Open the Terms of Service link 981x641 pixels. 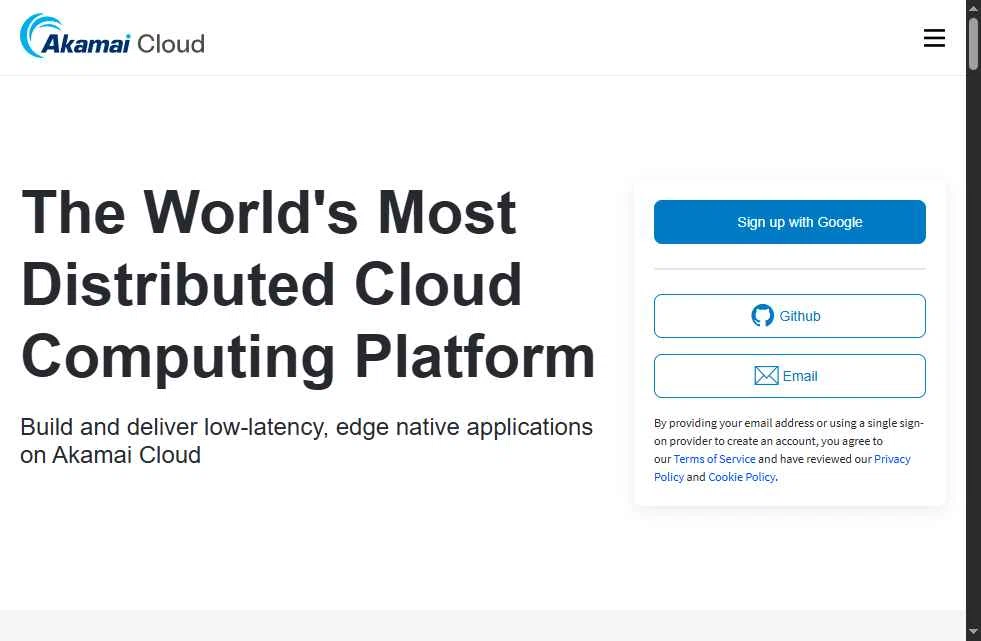(714, 459)
